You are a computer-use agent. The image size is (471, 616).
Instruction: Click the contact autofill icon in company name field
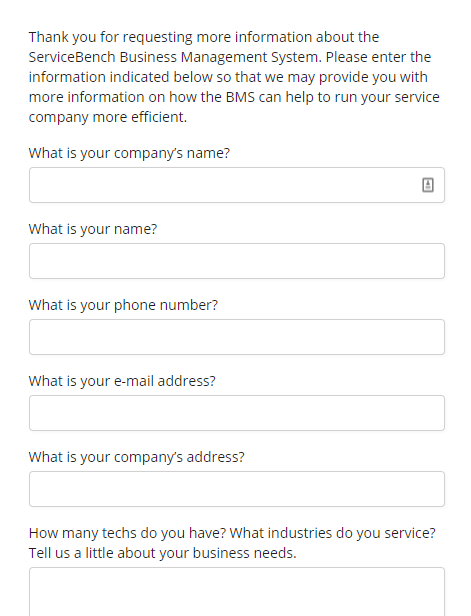pos(428,185)
